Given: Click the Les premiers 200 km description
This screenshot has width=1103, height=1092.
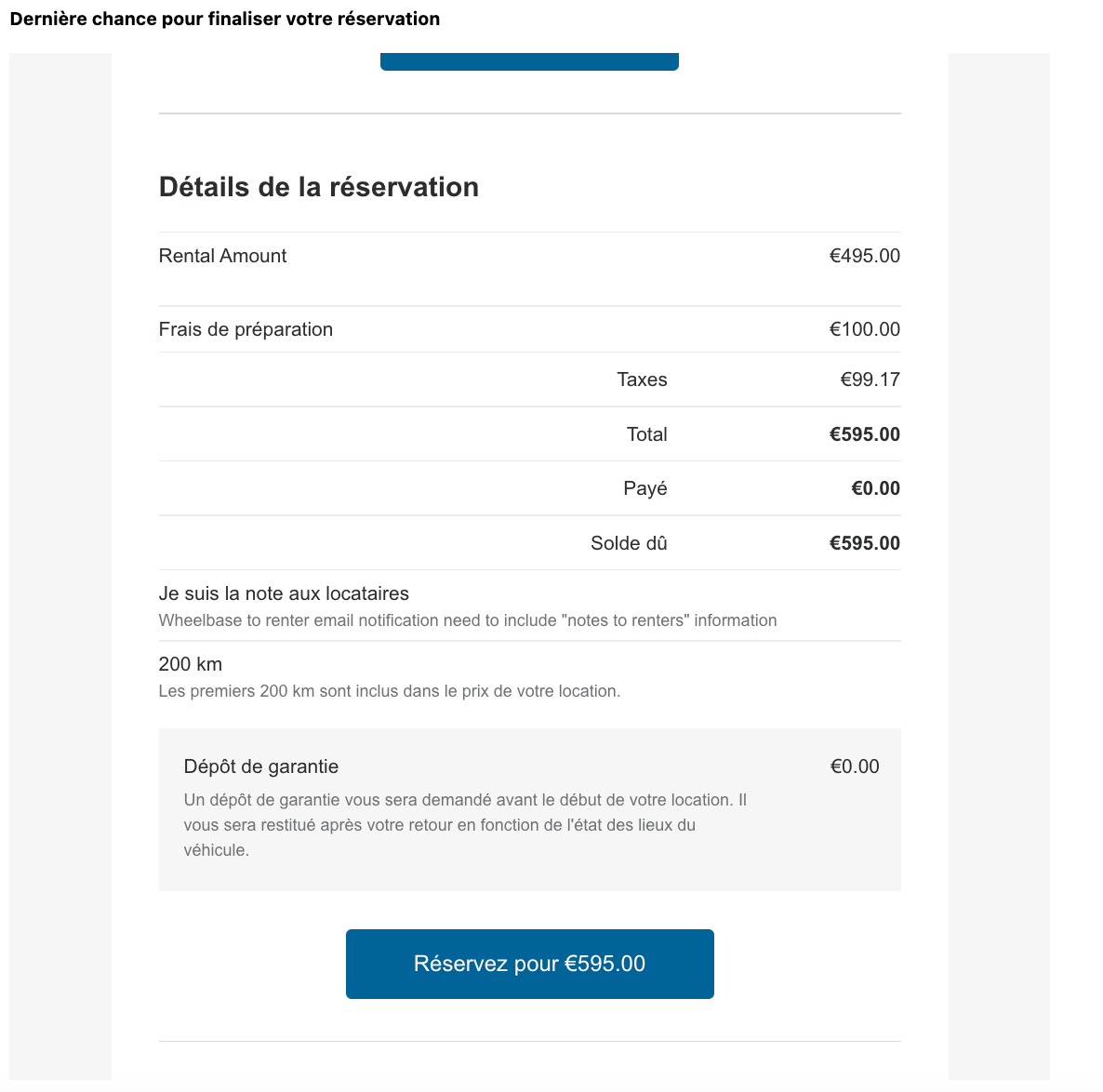Looking at the screenshot, I should 389,691.
